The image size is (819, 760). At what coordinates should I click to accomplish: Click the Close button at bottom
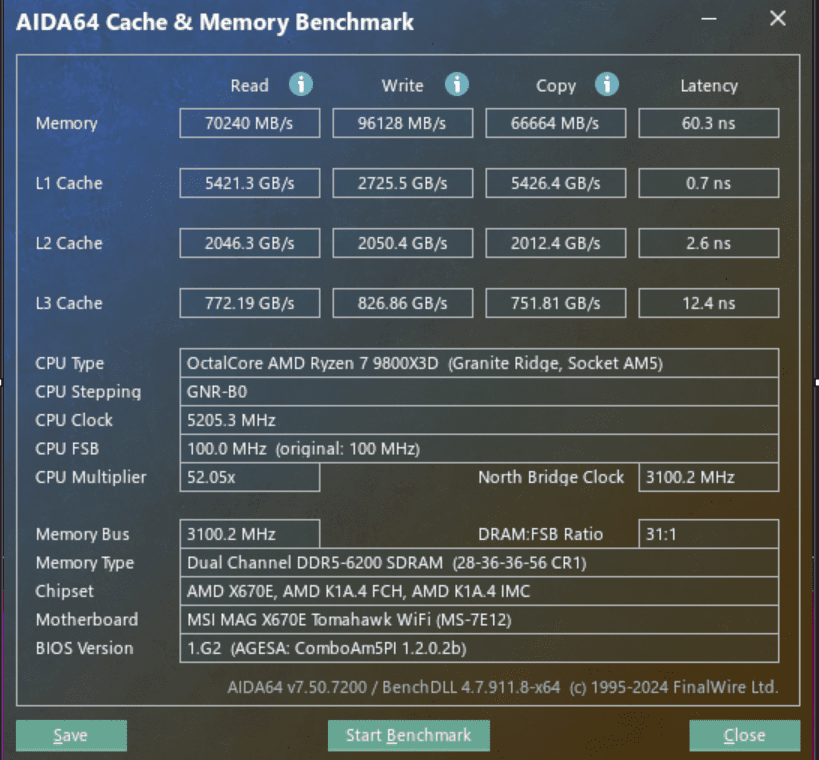coord(745,735)
